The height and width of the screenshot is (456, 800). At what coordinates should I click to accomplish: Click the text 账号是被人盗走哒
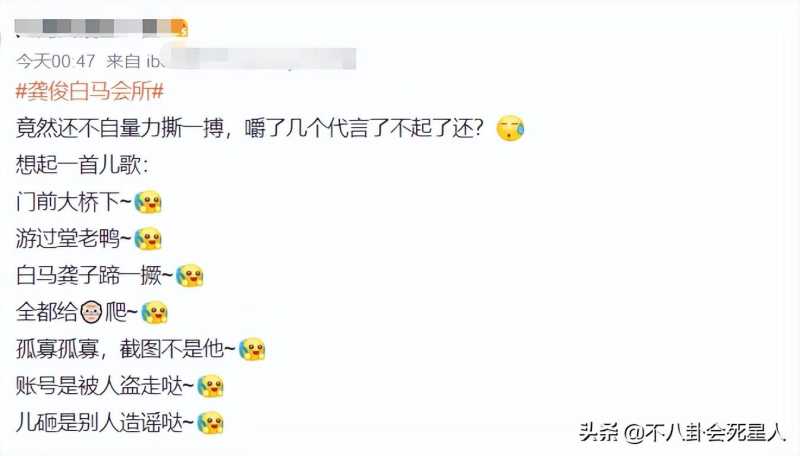coord(99,387)
